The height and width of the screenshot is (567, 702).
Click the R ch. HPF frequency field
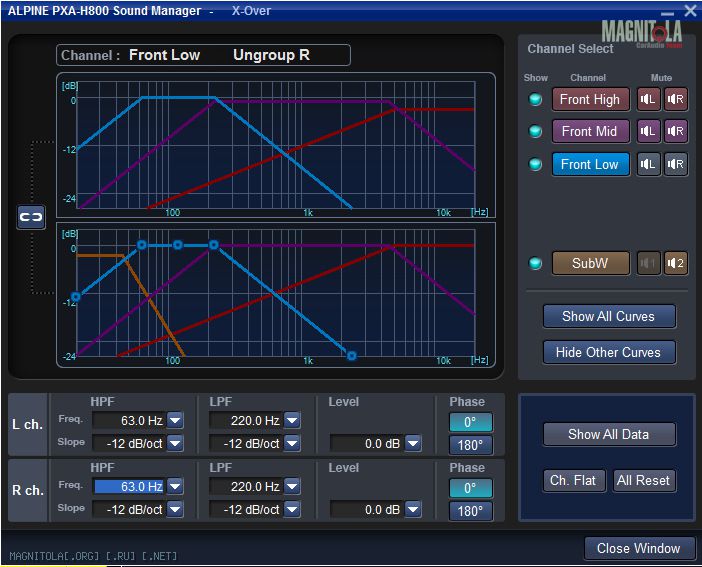129,487
